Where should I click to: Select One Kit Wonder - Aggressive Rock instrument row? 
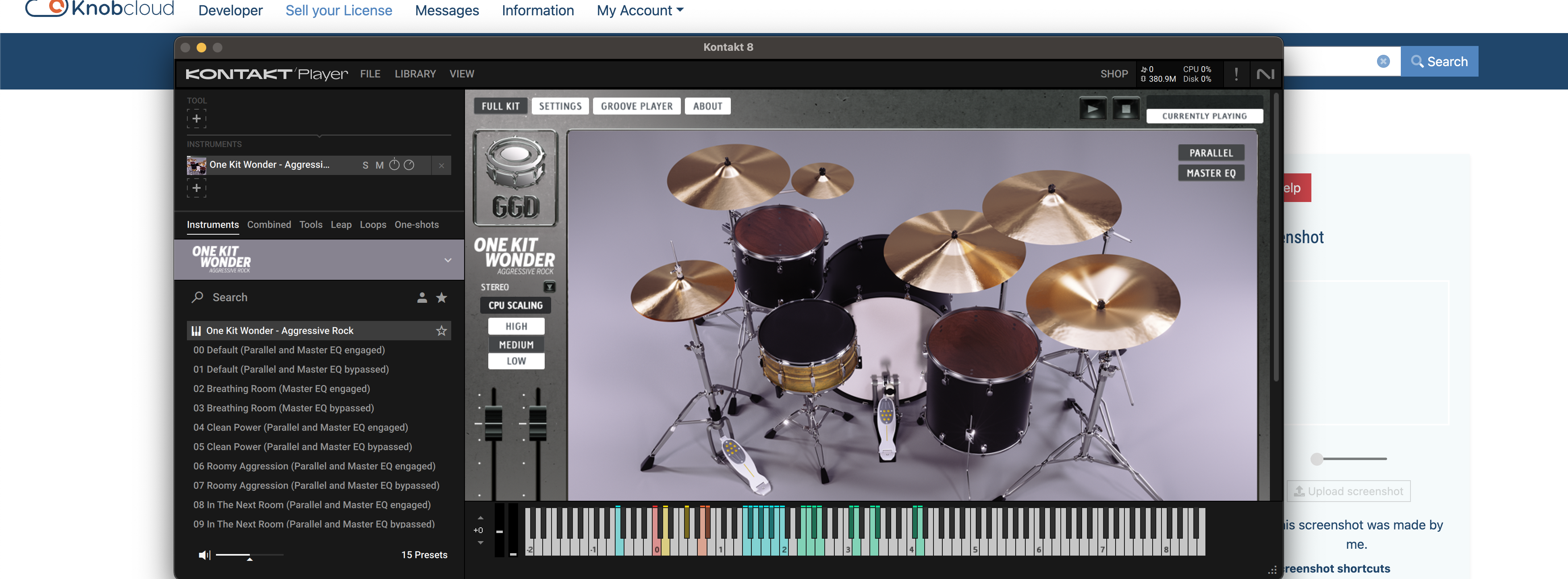(x=318, y=331)
